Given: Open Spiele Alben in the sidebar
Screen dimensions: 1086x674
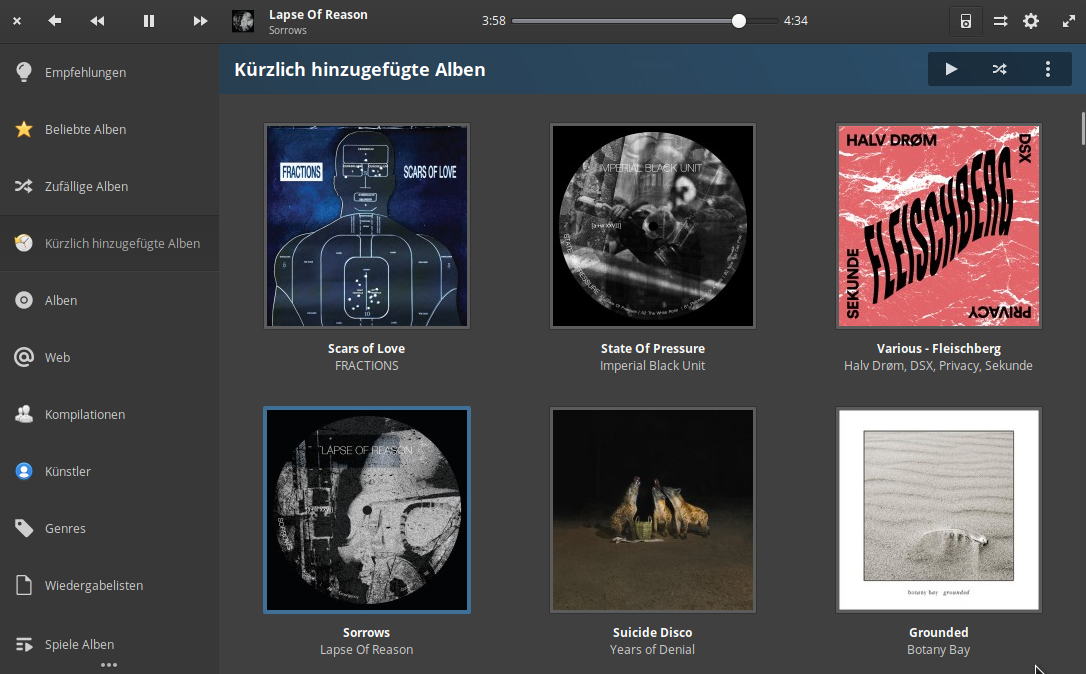Looking at the screenshot, I should point(109,644).
